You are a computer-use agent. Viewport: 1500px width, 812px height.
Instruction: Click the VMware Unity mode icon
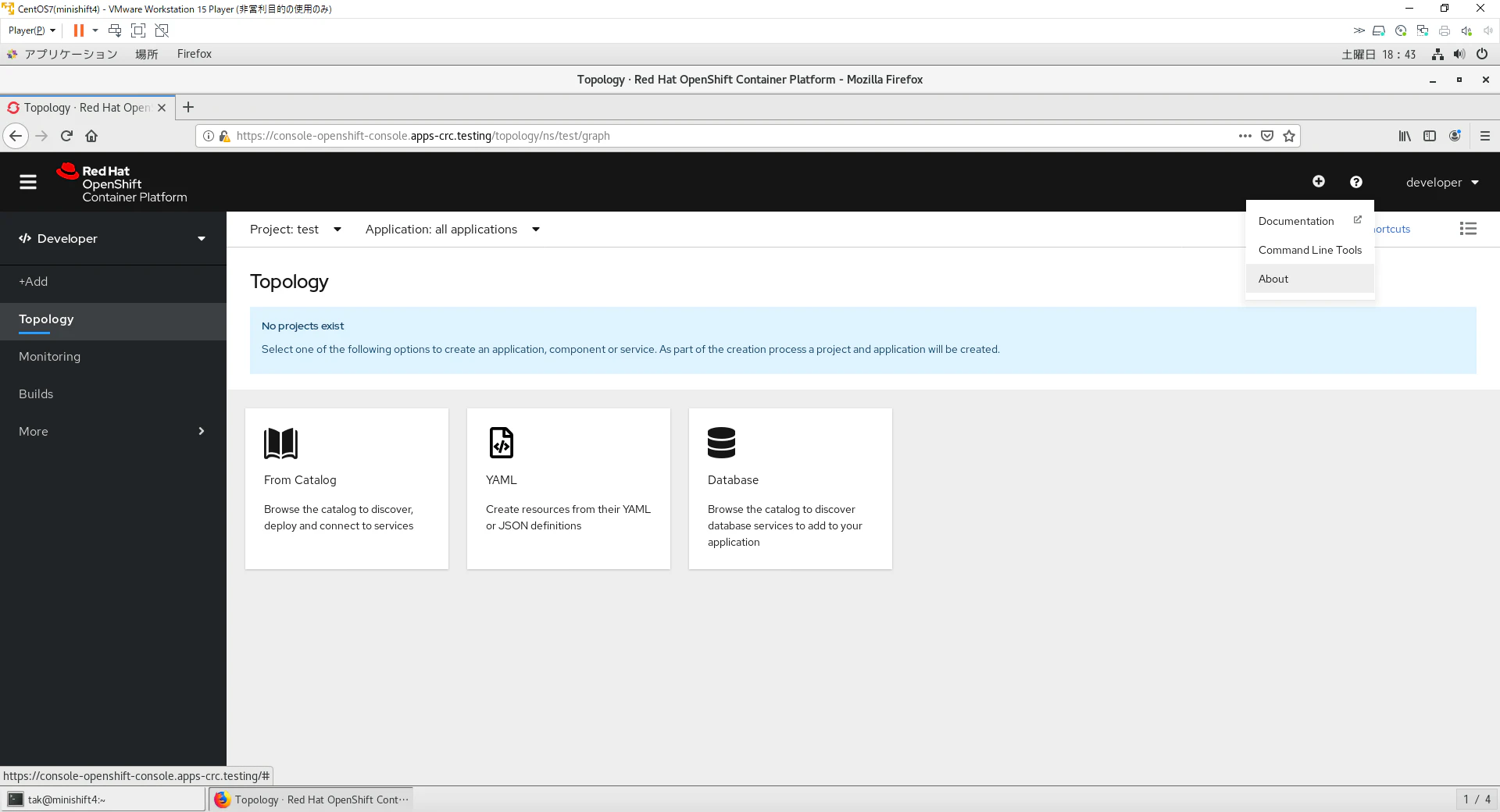162,30
